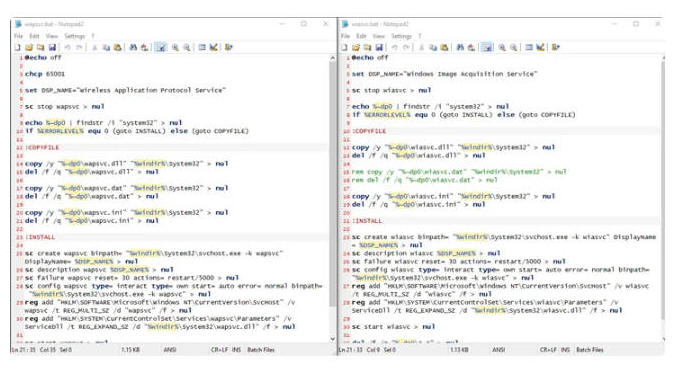Click the Exit icon in wiasvc.bat toolbar
The width and height of the screenshot is (691, 373).
pos(556,47)
